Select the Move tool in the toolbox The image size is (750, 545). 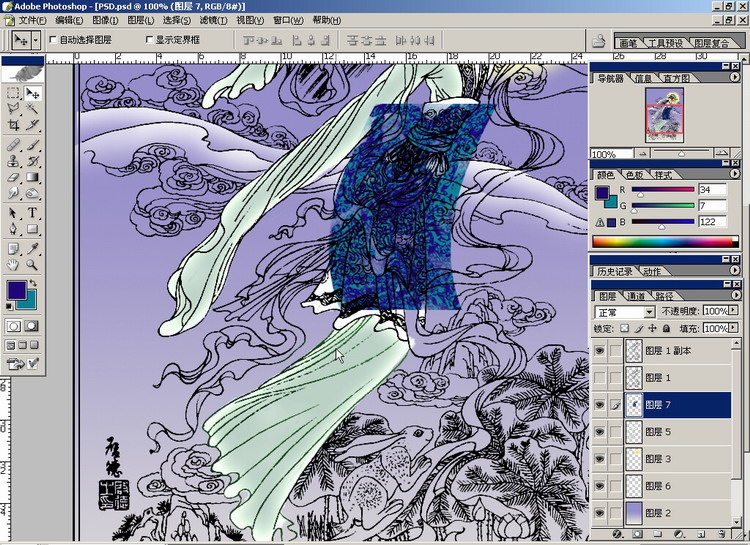point(33,93)
